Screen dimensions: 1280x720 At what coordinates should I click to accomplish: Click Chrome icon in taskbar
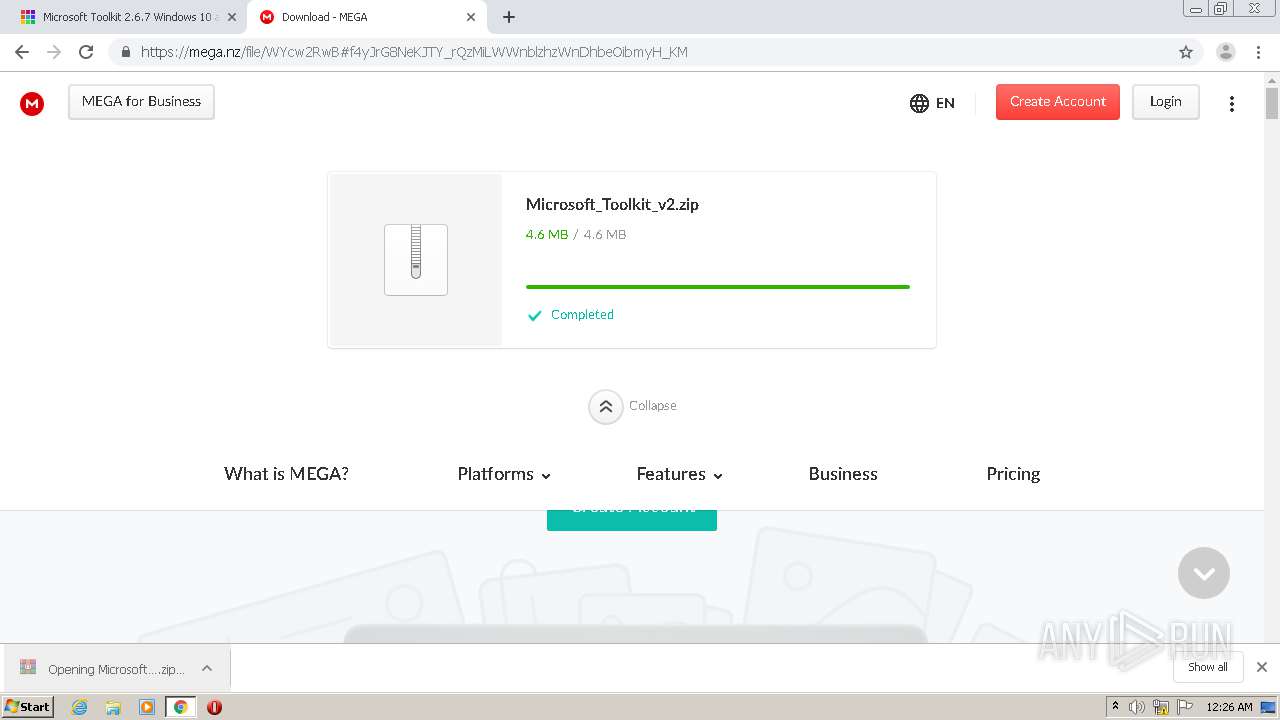[x=180, y=707]
